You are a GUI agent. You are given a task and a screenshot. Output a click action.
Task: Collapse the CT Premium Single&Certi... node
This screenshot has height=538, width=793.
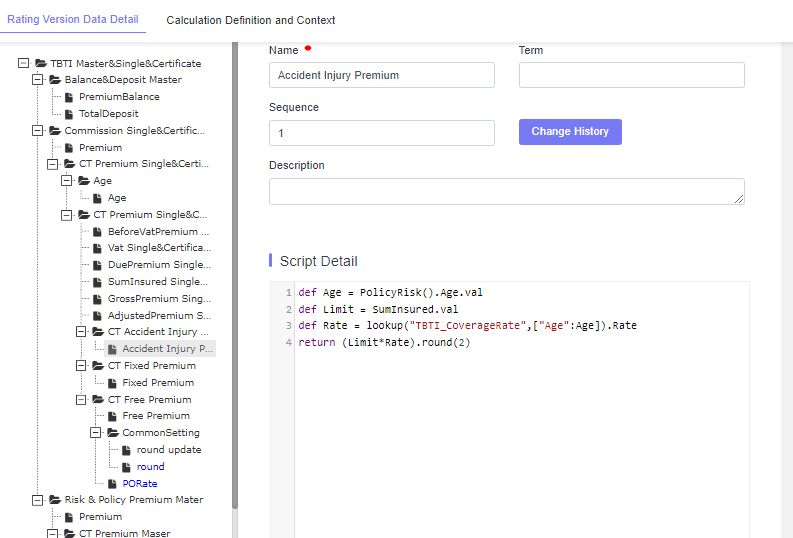click(x=52, y=164)
